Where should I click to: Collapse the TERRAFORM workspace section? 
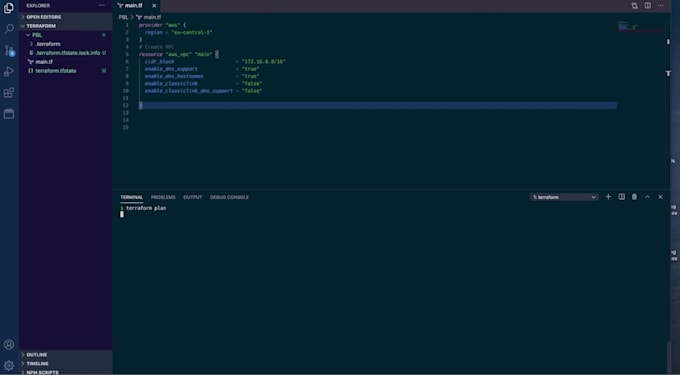65,26
